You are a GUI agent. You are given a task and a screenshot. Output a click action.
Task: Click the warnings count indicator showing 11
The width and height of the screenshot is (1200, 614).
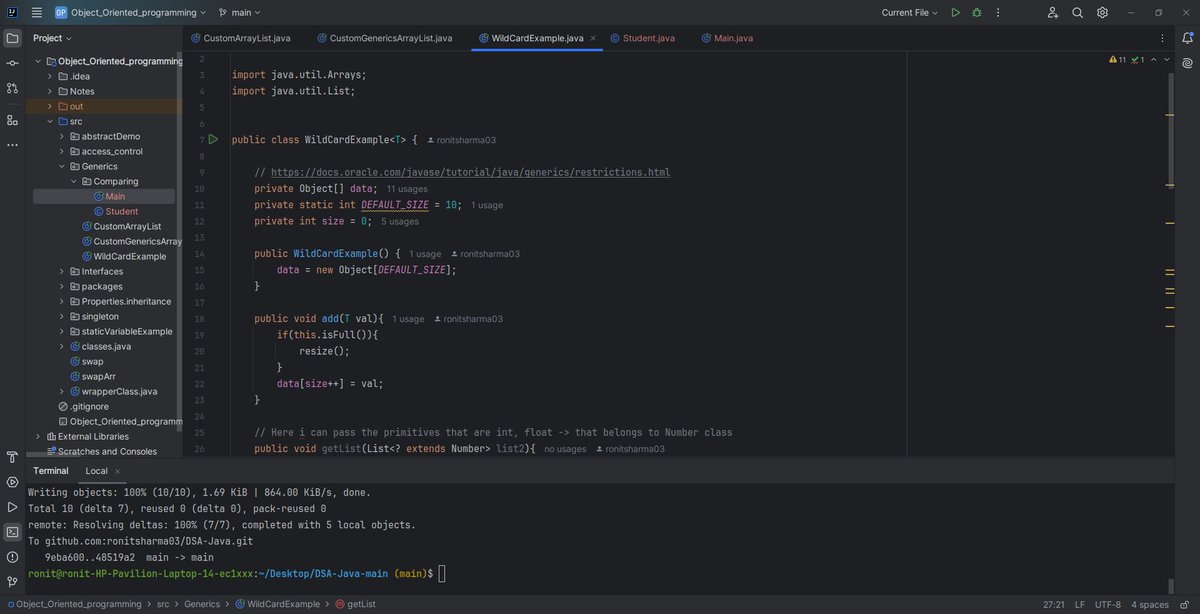coord(1118,60)
